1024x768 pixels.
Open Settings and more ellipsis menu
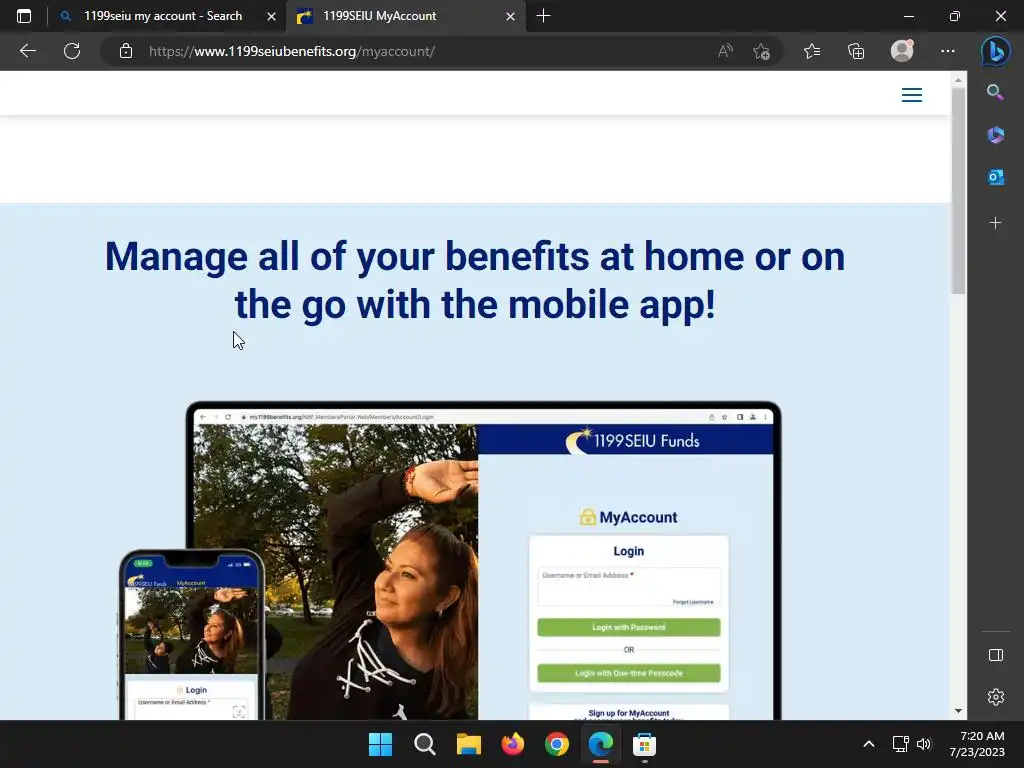[x=948, y=51]
